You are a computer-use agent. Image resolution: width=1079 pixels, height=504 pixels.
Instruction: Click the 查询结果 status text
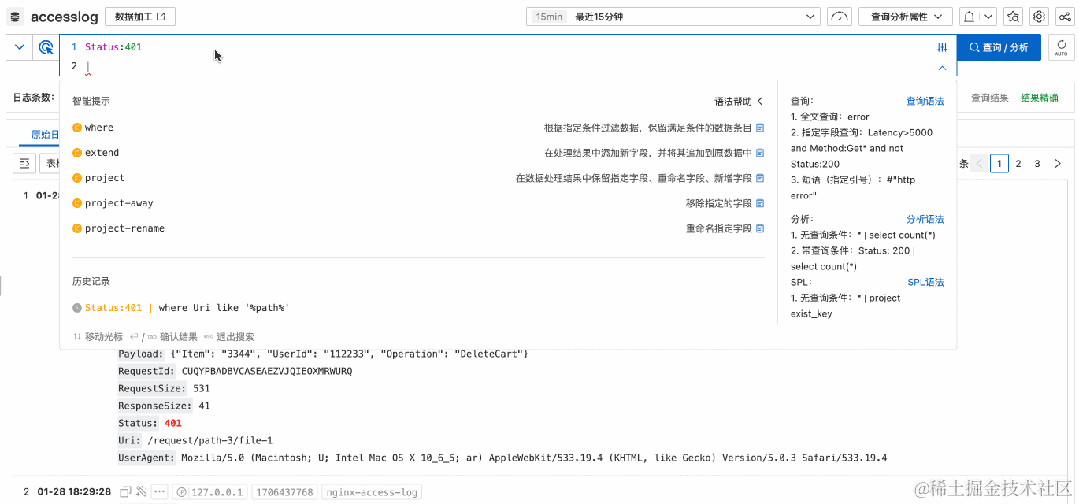[x=990, y=98]
